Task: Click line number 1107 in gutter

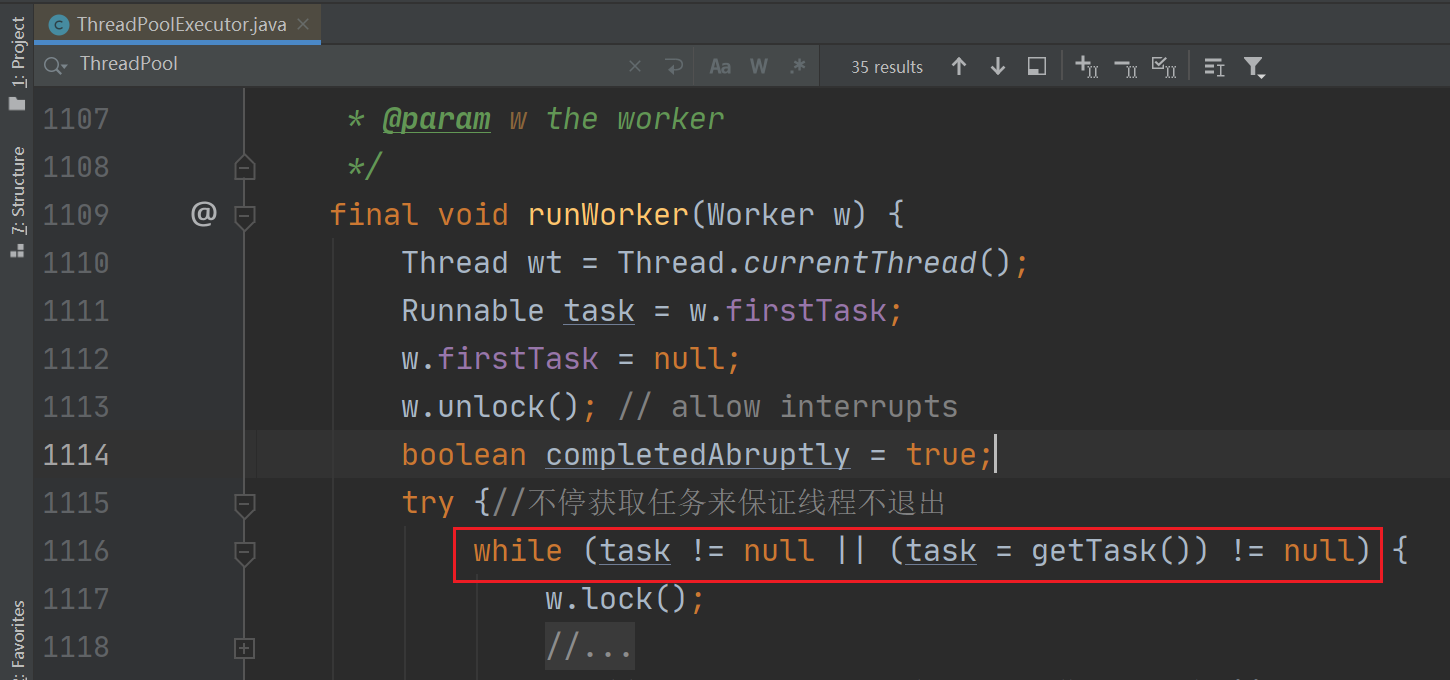Action: tap(76, 119)
